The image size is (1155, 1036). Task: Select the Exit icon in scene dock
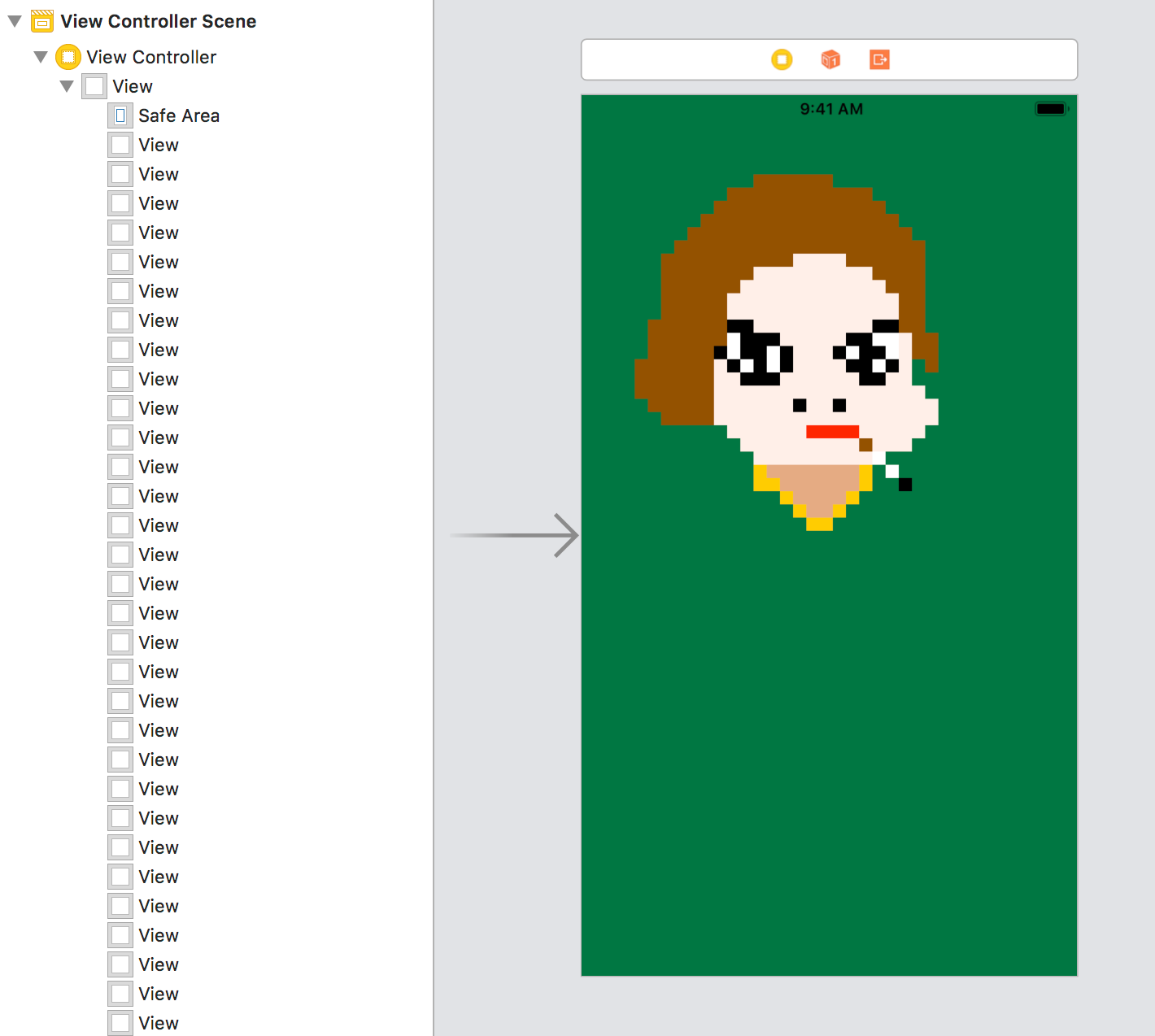879,59
